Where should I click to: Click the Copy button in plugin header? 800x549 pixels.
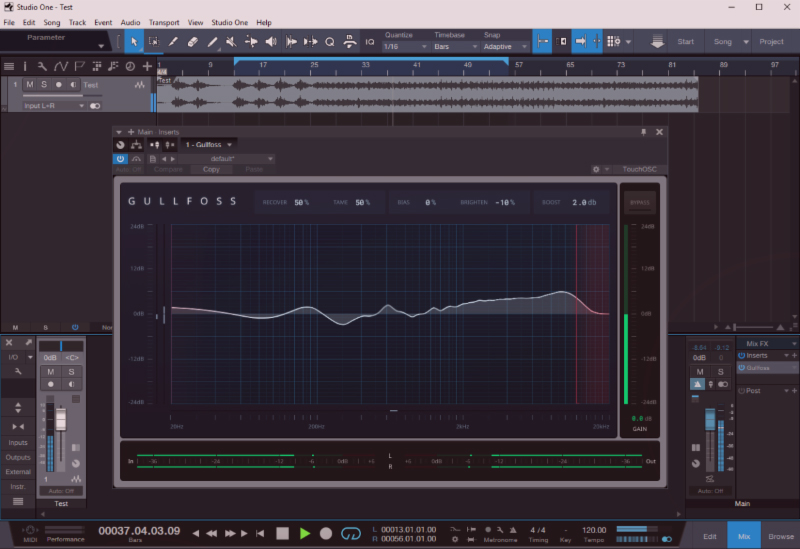point(211,170)
